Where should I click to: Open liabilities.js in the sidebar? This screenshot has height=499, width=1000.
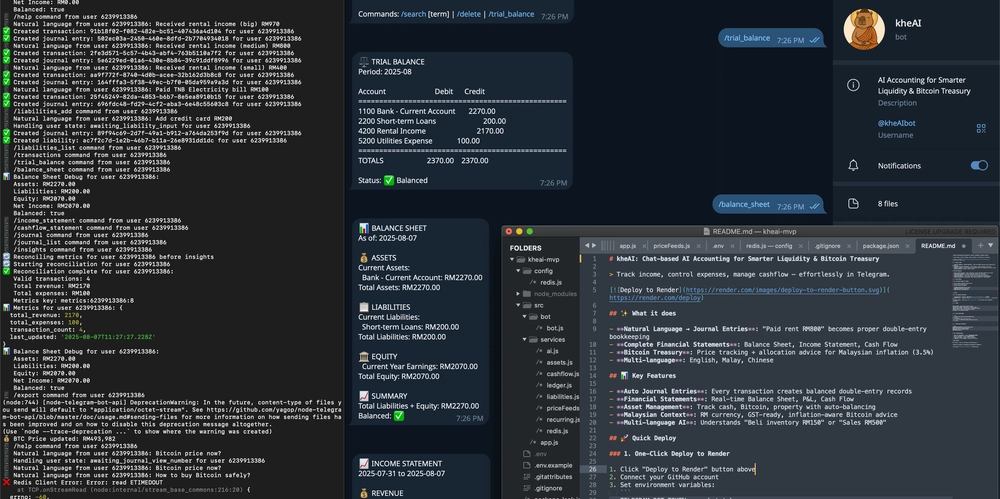pyautogui.click(x=562, y=397)
